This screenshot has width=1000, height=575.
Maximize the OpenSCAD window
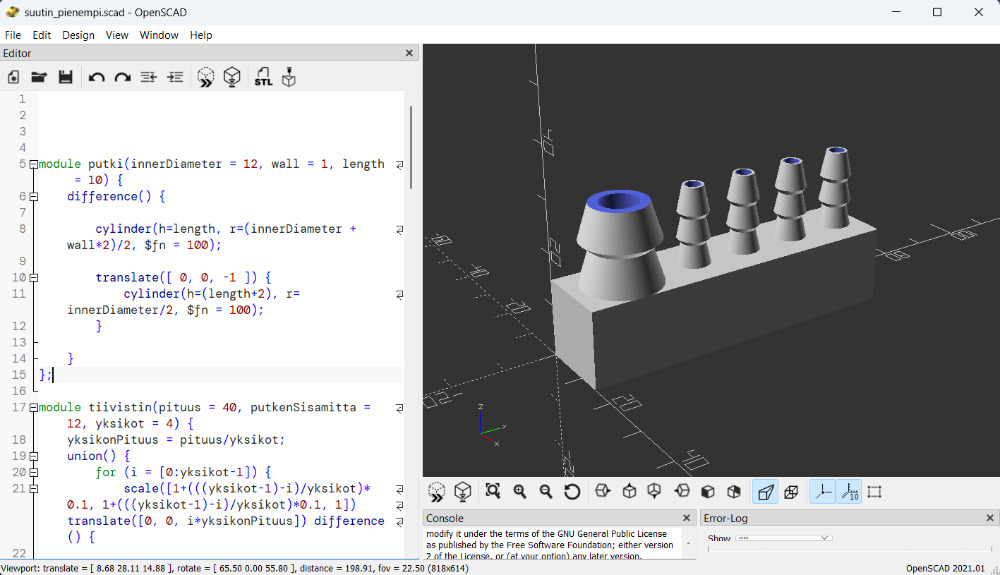[x=937, y=12]
